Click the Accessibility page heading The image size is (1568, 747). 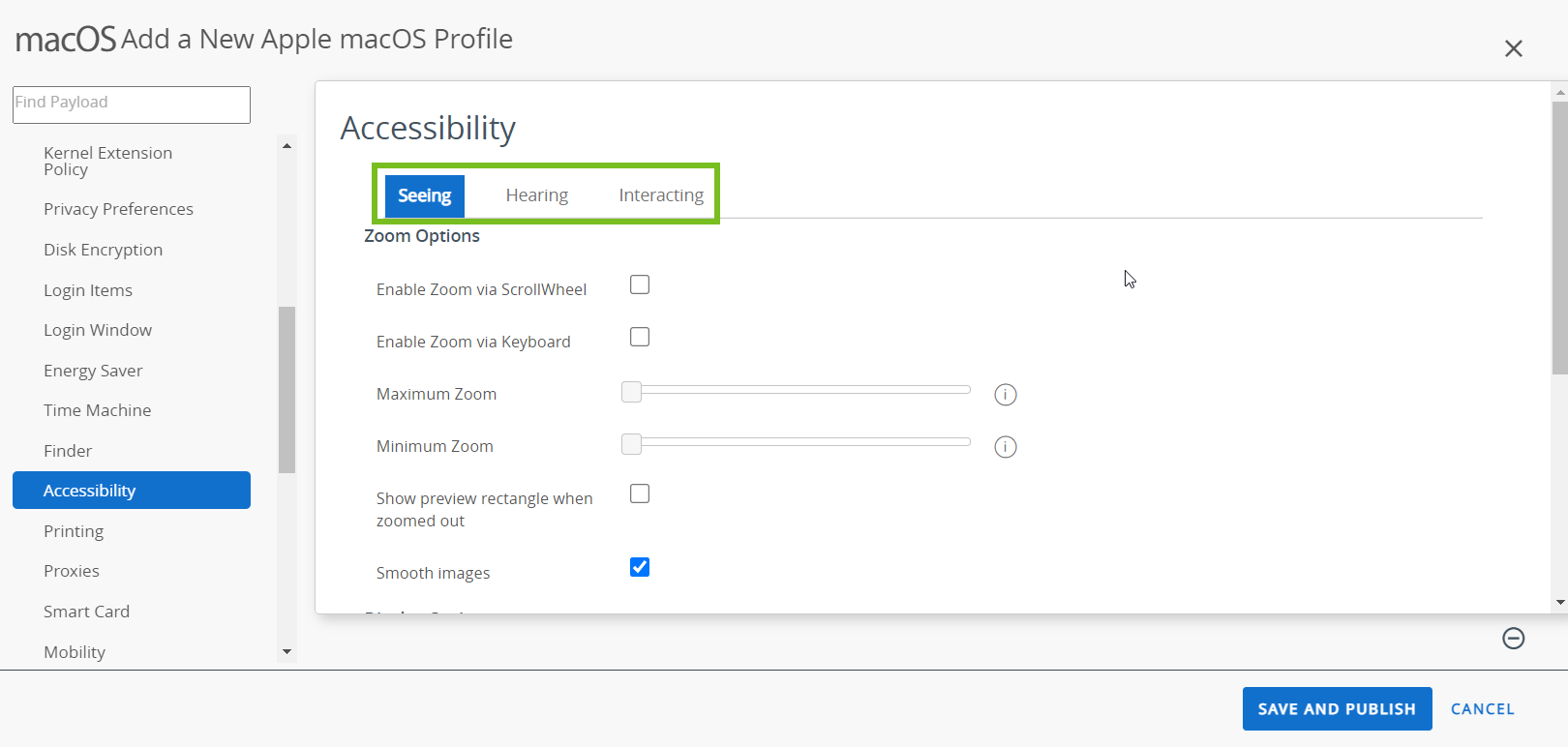[428, 129]
